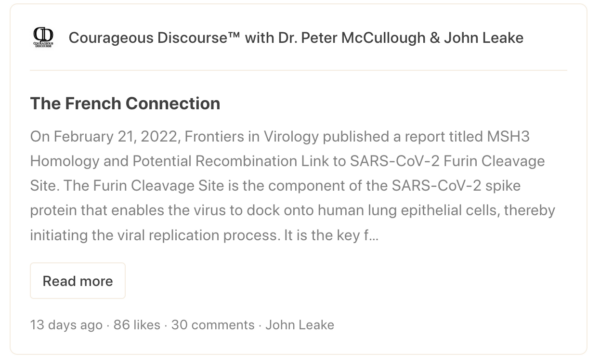The width and height of the screenshot is (600, 363).
Task: Click the Frontiers in Virology text
Action: 251,137
